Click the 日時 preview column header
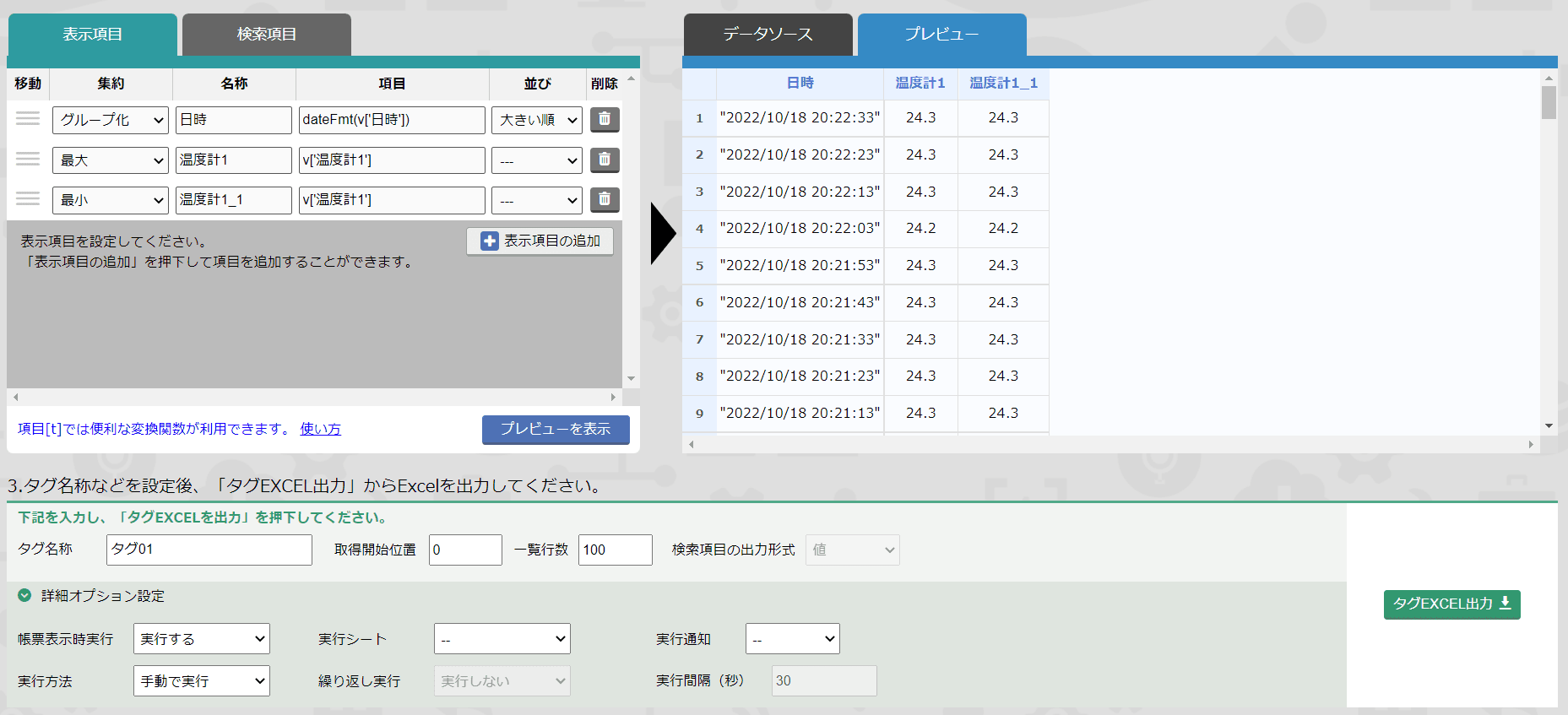 pyautogui.click(x=800, y=83)
